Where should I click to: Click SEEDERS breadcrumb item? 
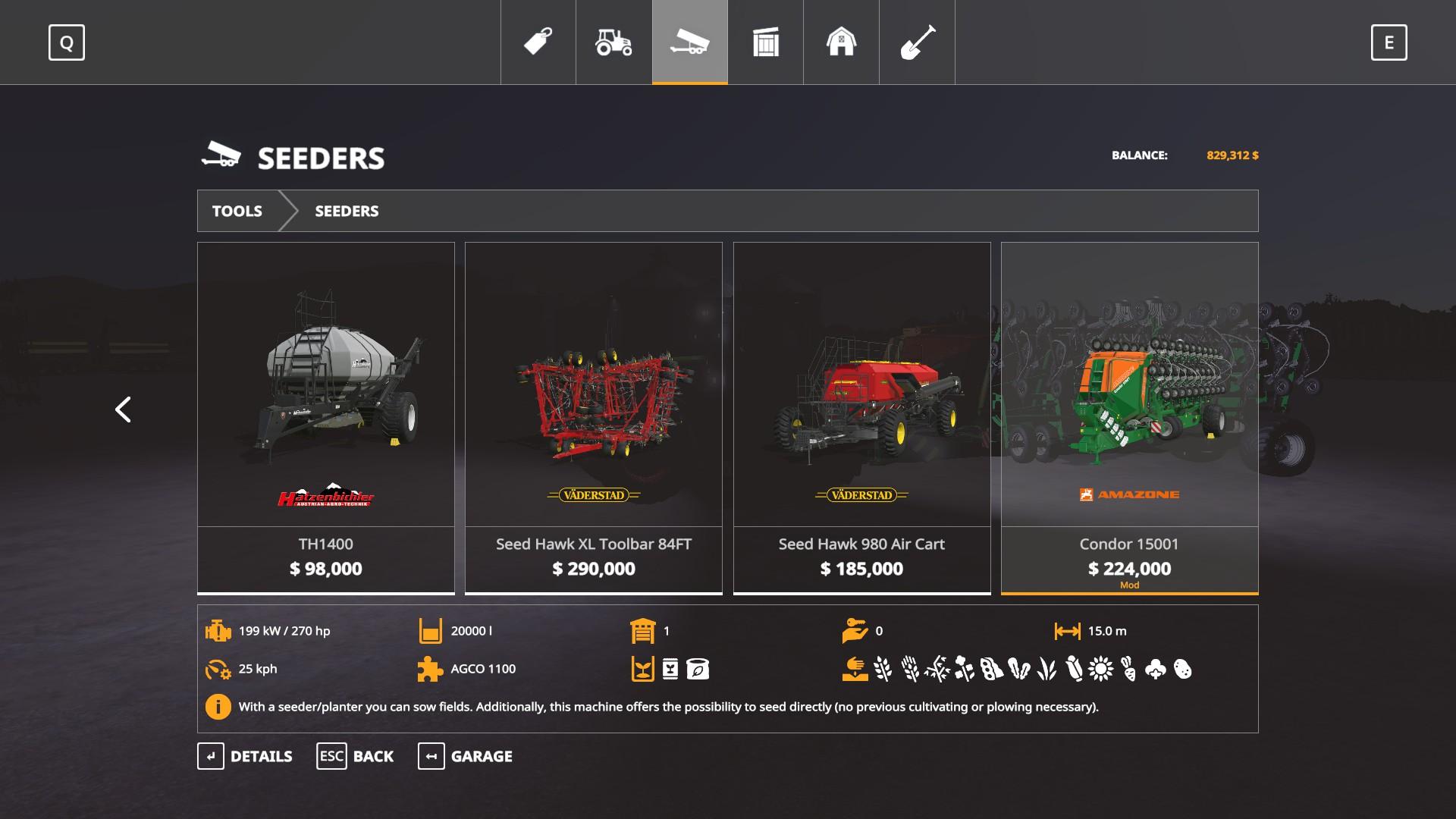347,211
